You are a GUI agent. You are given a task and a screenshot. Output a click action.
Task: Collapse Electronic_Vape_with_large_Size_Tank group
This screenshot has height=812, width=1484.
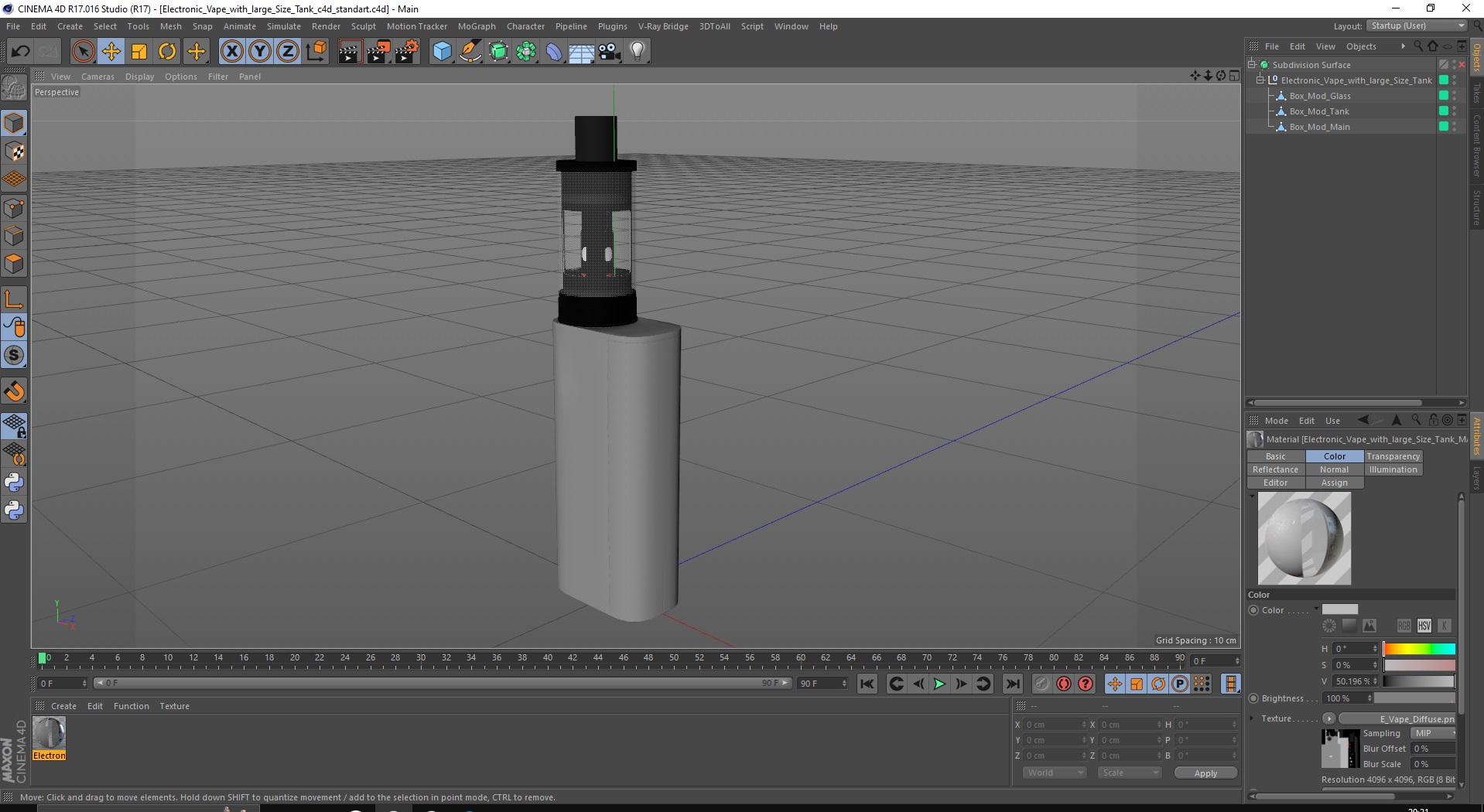[1260, 80]
